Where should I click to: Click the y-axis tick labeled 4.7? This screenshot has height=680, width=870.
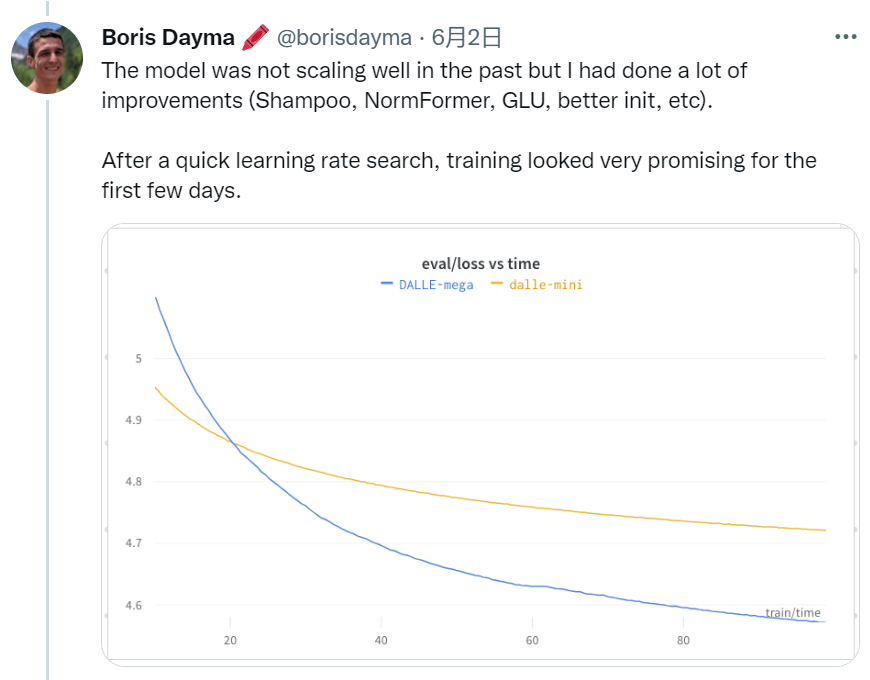[134, 544]
